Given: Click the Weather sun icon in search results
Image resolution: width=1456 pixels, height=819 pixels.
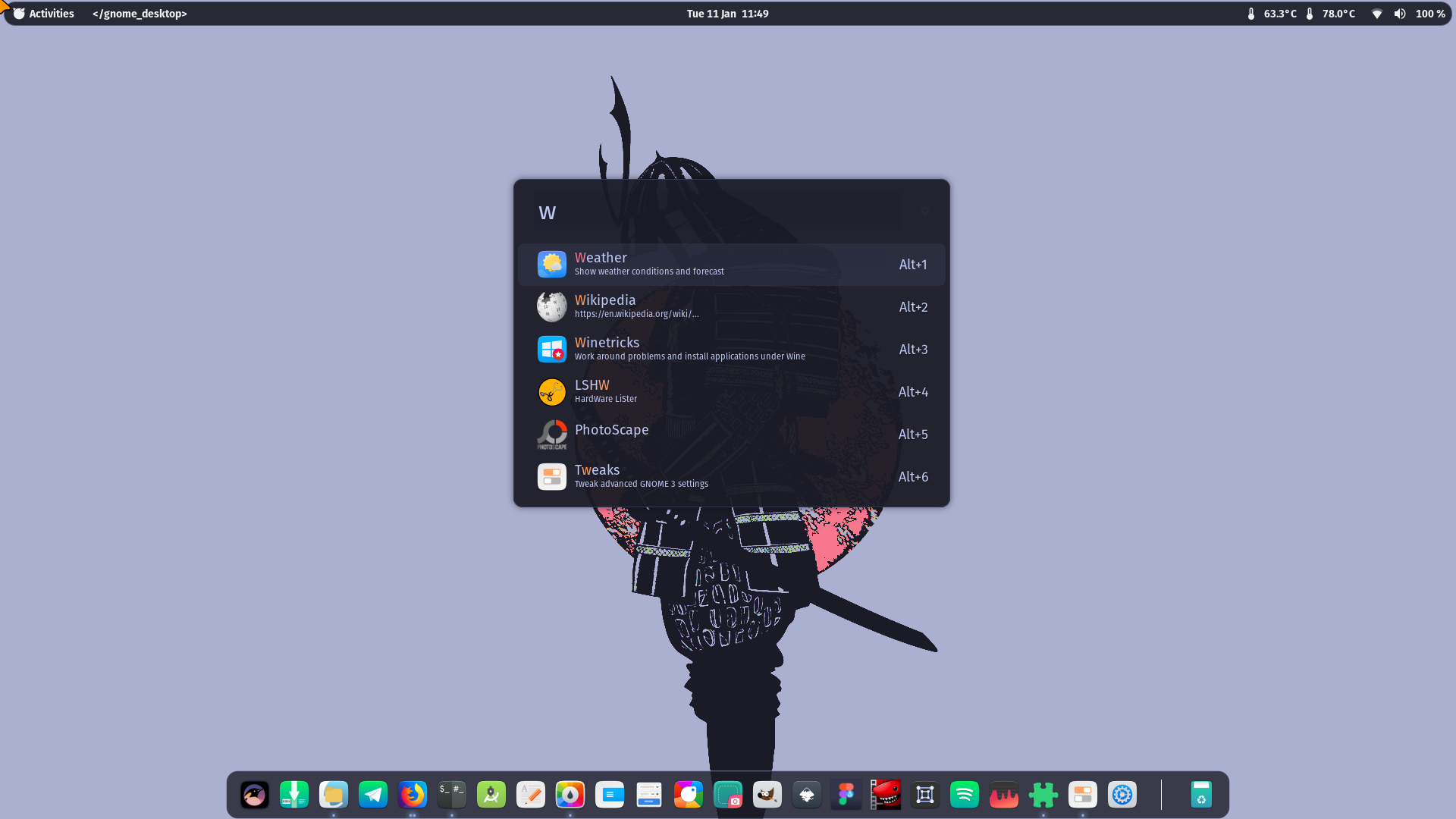Looking at the screenshot, I should (552, 264).
